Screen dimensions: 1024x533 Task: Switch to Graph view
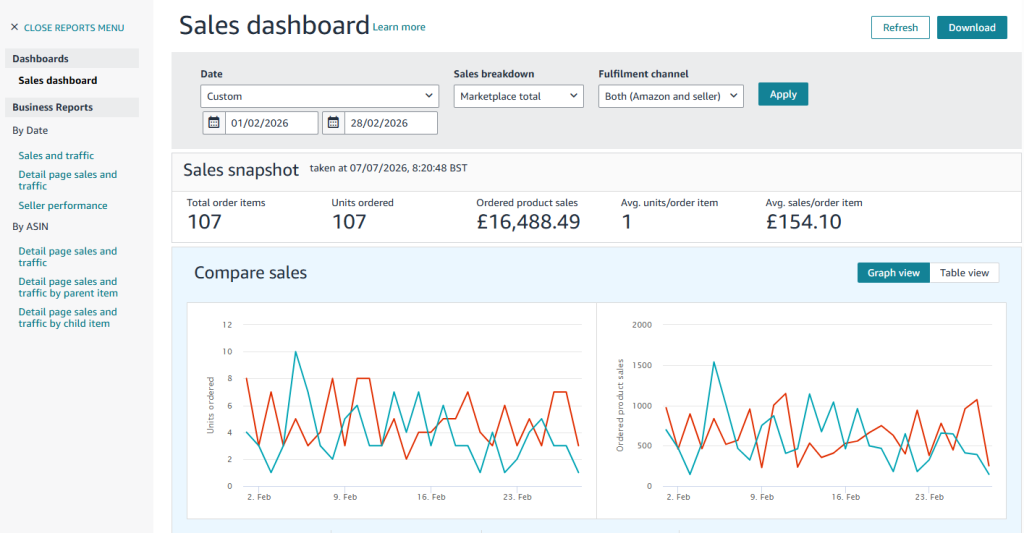[893, 273]
